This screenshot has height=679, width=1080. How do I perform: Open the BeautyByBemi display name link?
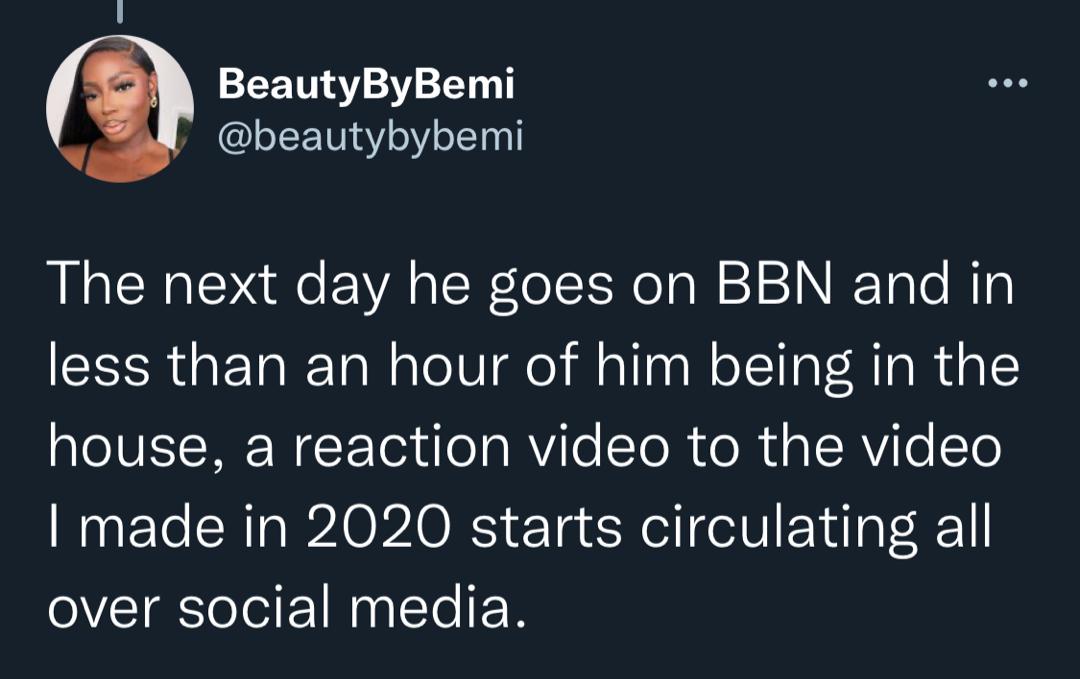point(366,86)
